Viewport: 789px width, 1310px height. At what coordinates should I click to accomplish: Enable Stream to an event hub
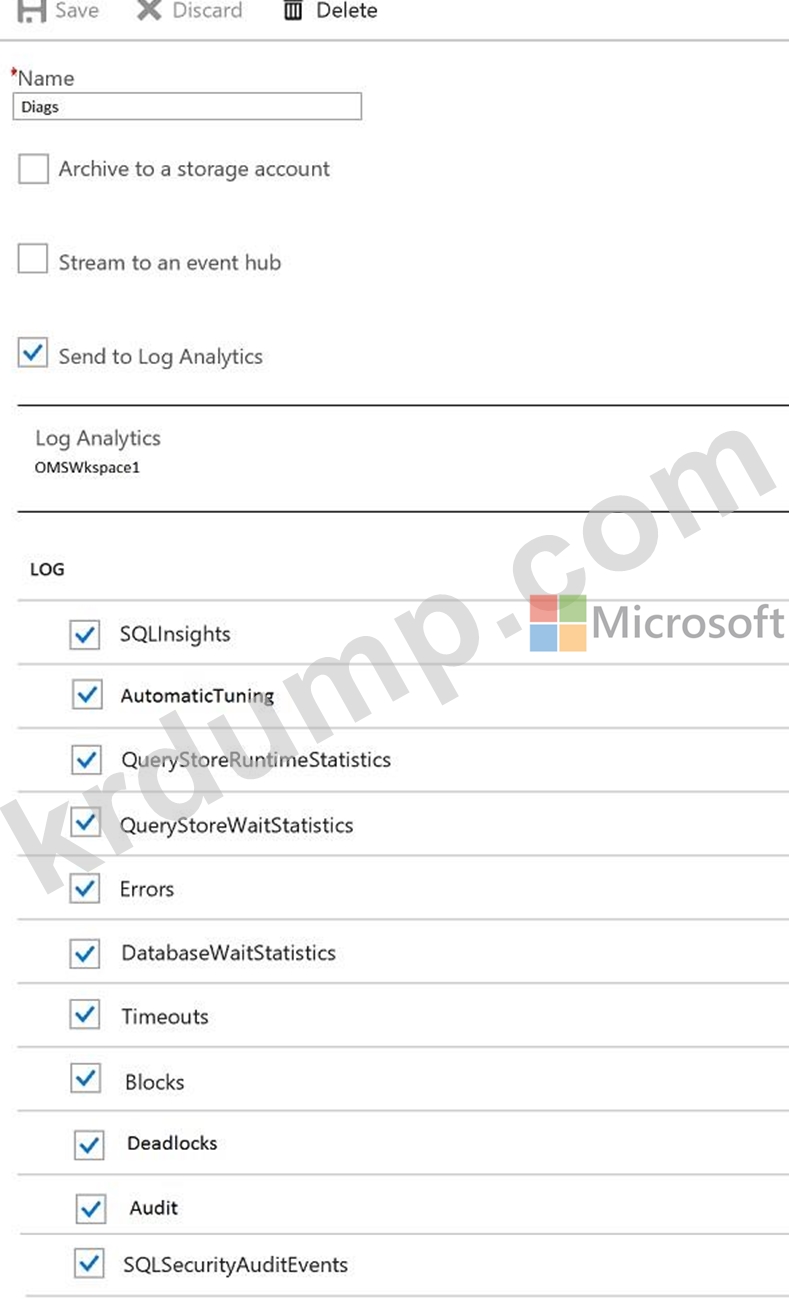[33, 260]
